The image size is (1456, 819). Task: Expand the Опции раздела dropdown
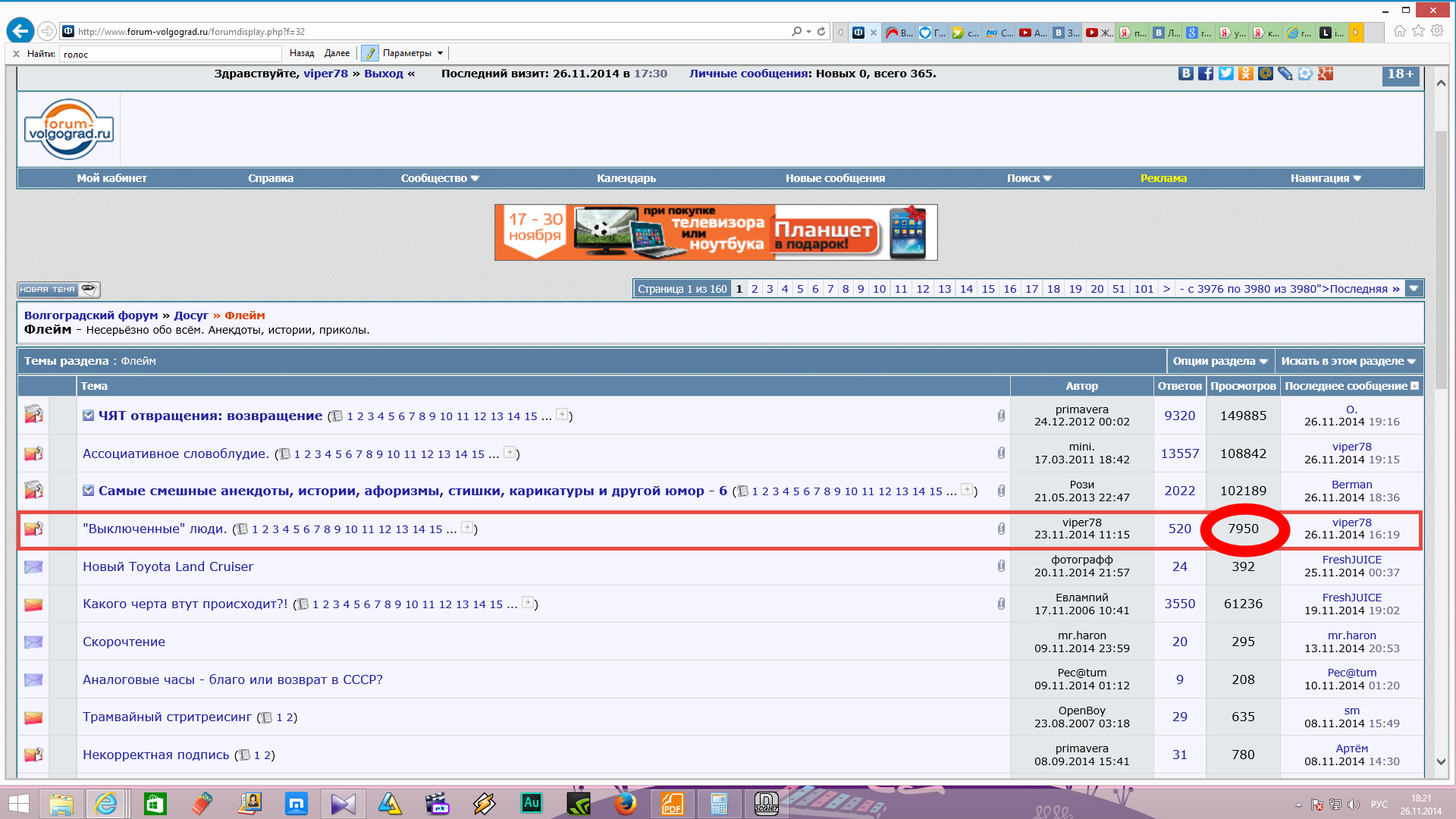[1219, 361]
